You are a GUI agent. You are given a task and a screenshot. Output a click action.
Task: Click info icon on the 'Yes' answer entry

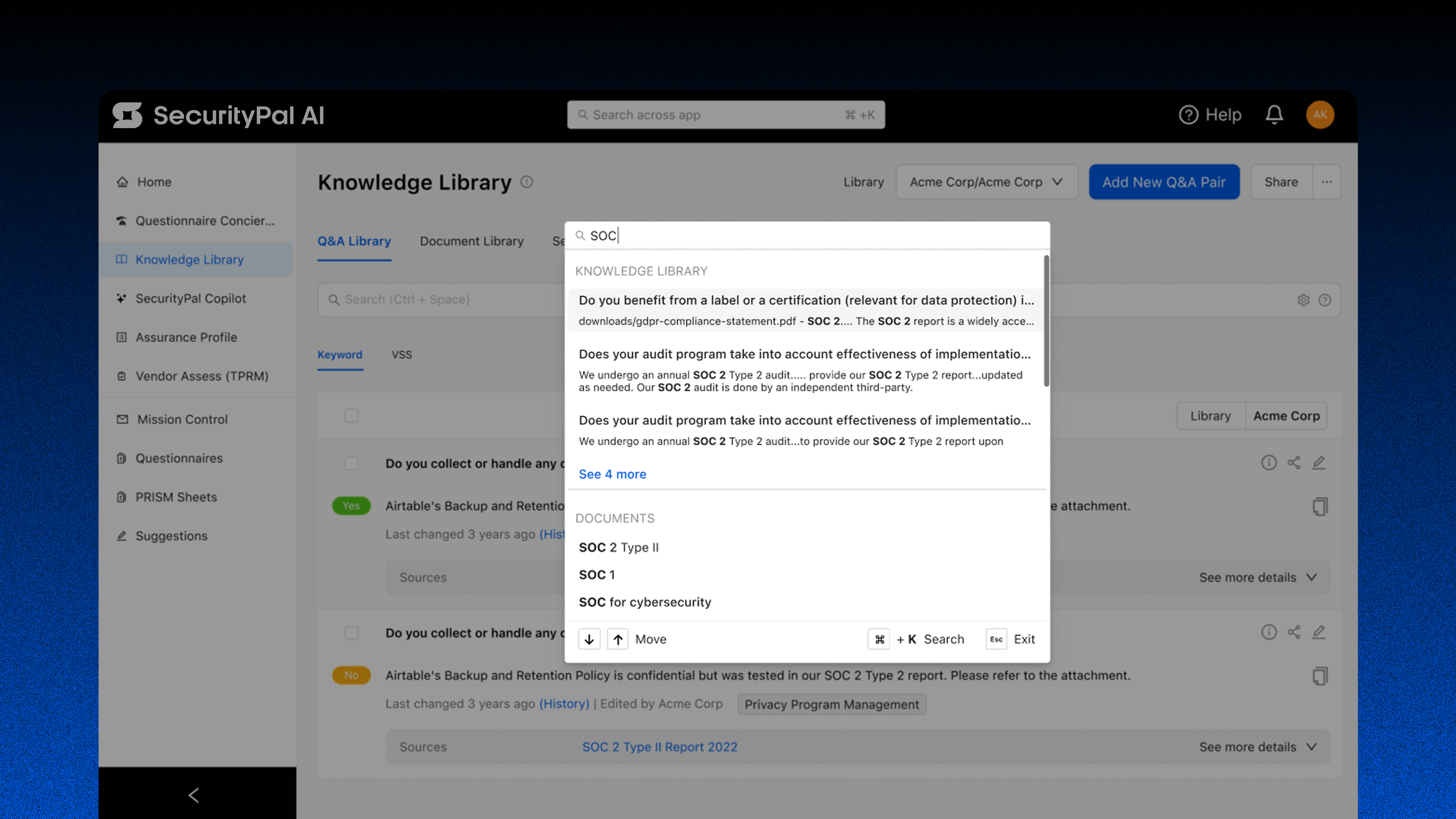point(1268,463)
